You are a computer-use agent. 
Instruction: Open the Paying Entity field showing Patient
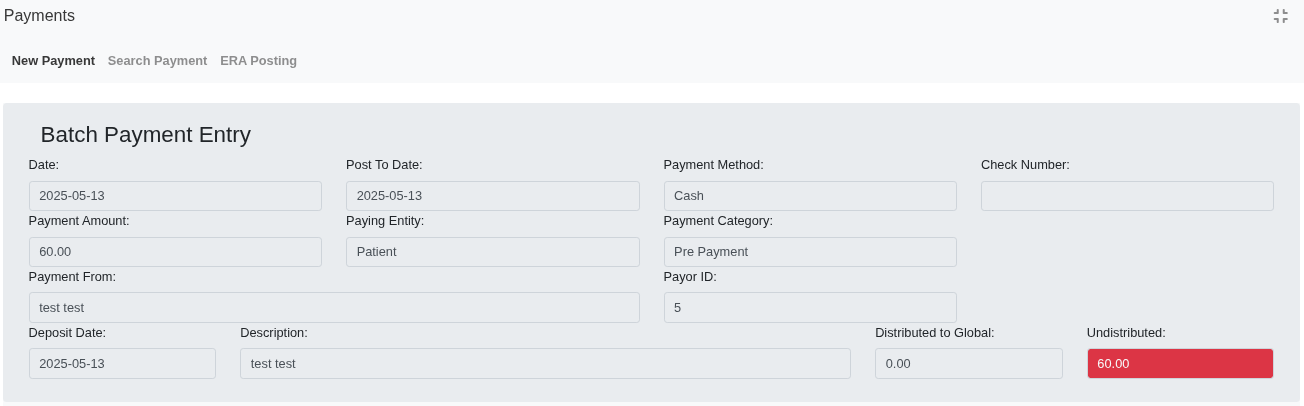(493, 252)
